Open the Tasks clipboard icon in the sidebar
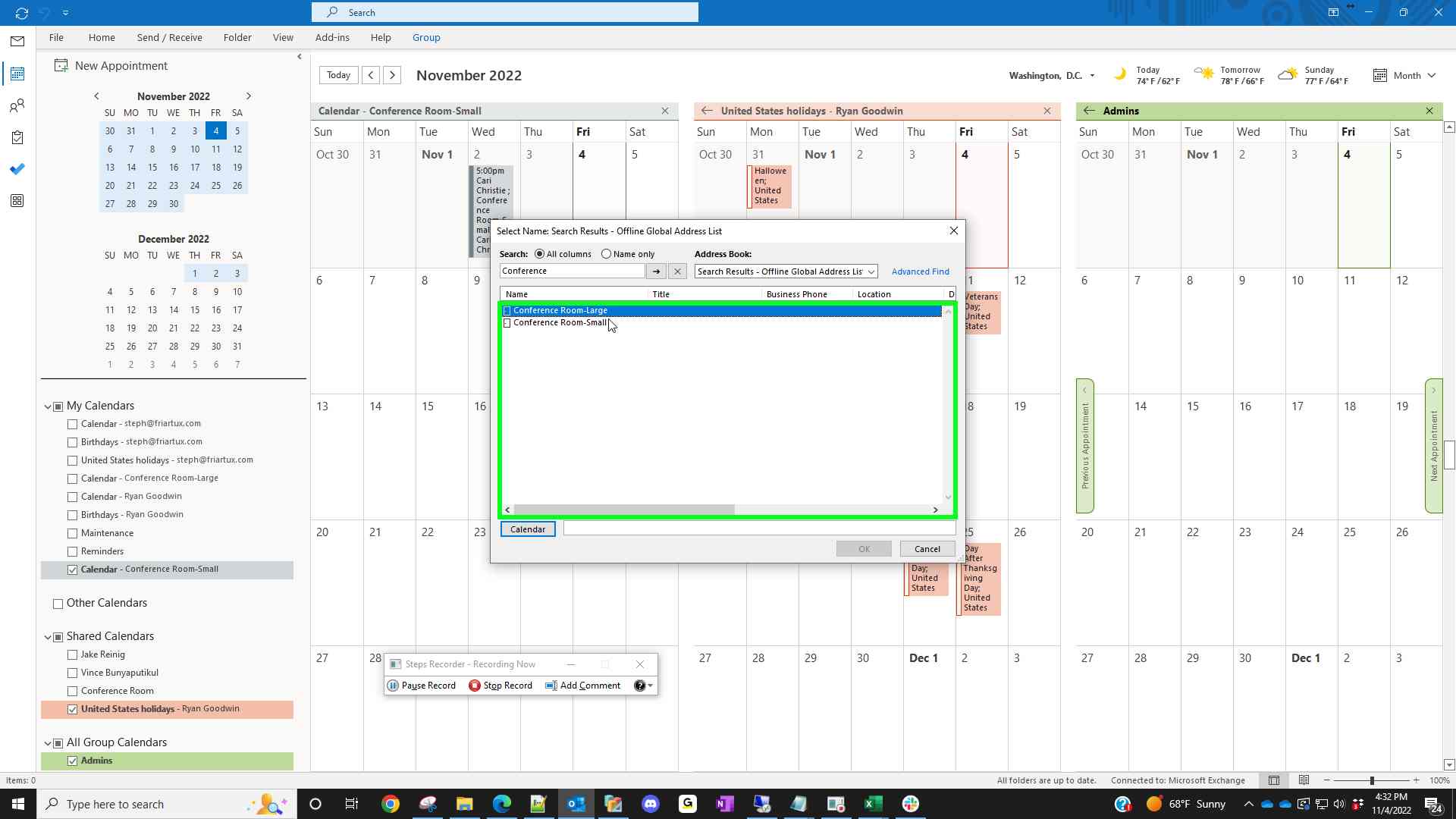Screen dimensions: 1456x819 (x=17, y=137)
